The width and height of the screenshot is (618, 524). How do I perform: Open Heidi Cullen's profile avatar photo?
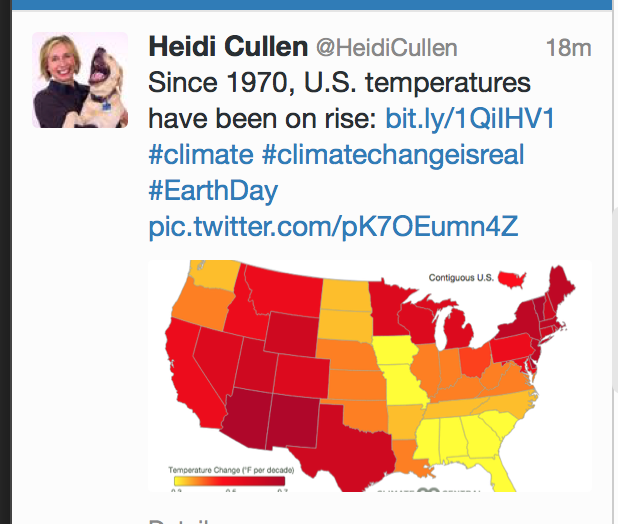(x=80, y=80)
